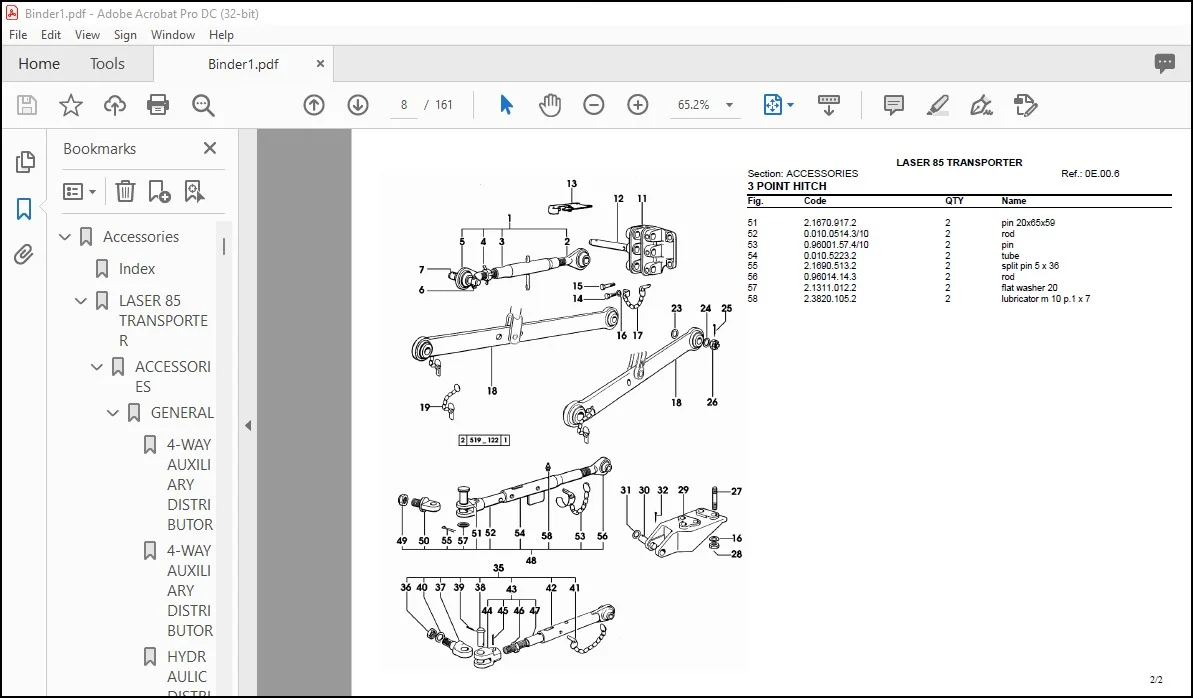The width and height of the screenshot is (1193, 698).
Task: Collapse the Accessories bookmark
Action: [65, 237]
